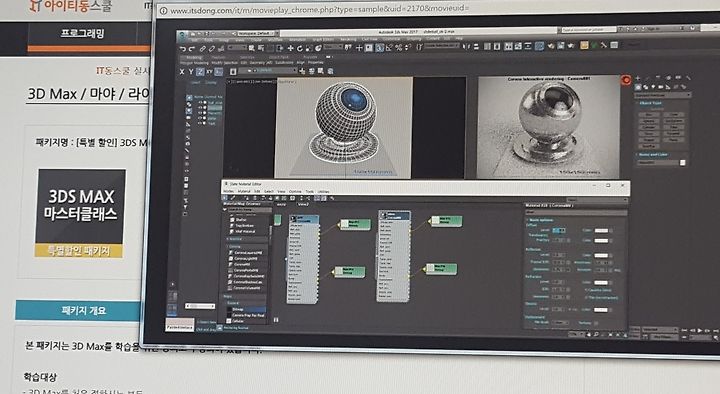Click the Render Production teapot icon
The image size is (720, 394).
coord(571,45)
